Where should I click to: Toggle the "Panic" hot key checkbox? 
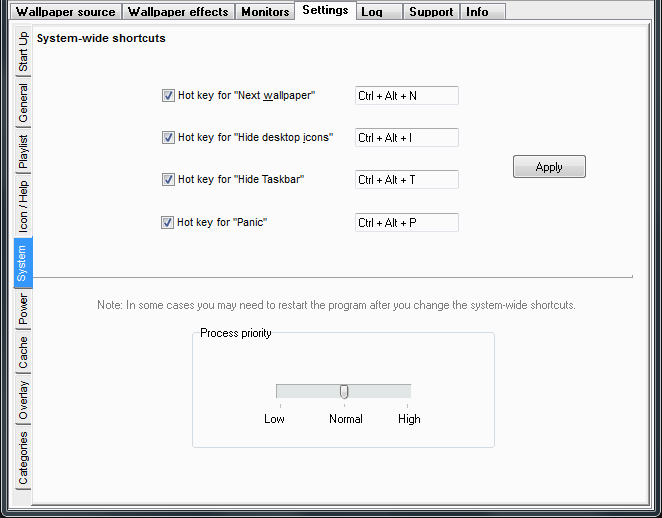(x=168, y=223)
